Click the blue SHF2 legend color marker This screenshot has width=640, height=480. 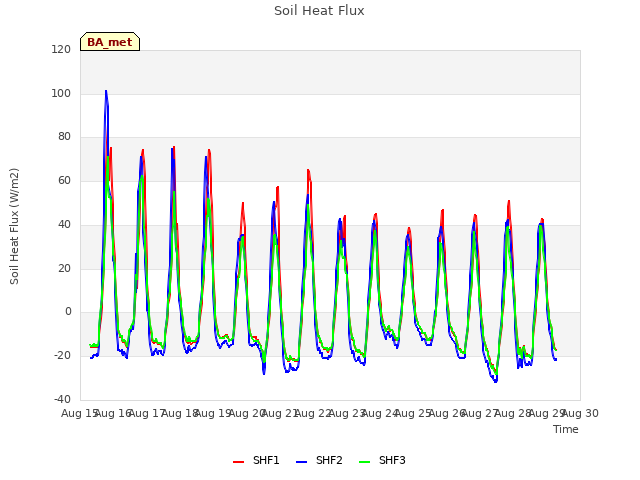[x=301, y=462]
